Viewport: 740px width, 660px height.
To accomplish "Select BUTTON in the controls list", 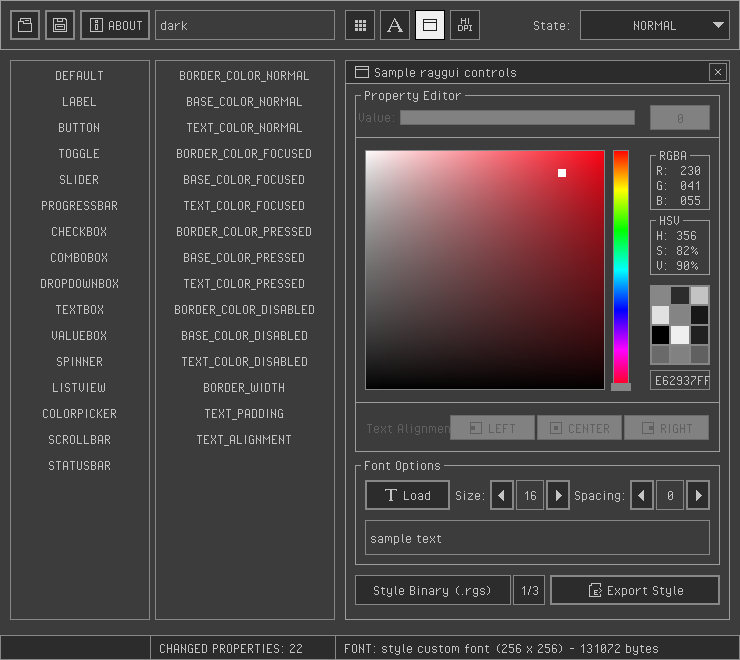I will (x=79, y=128).
